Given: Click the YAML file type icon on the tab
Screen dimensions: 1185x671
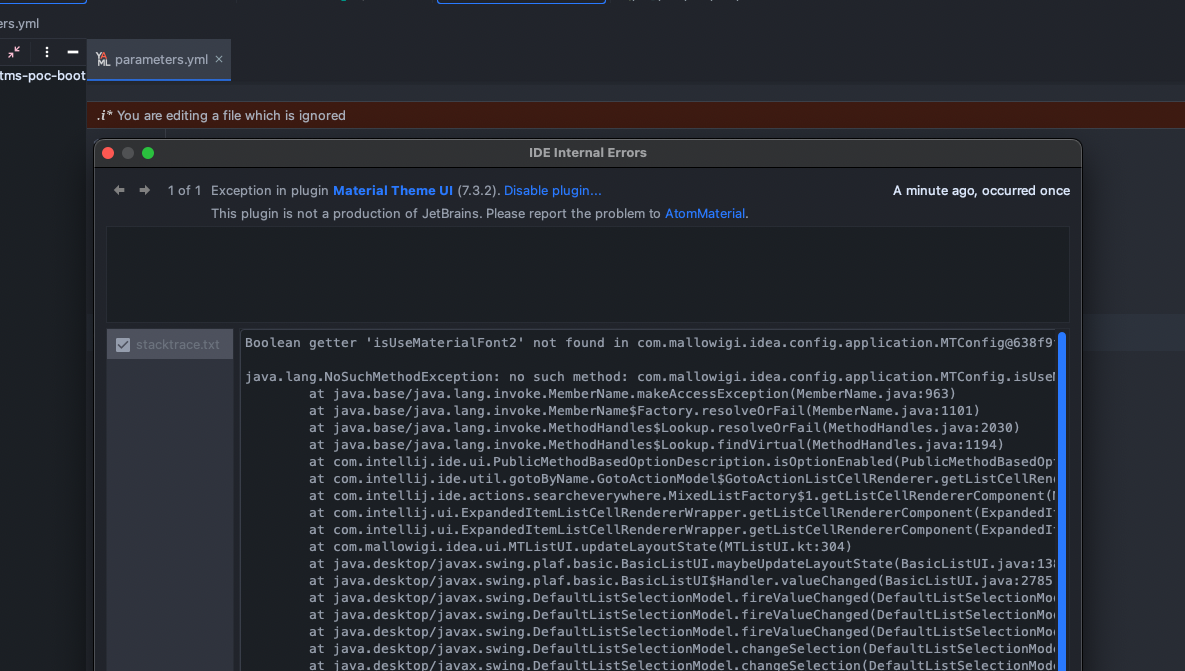Looking at the screenshot, I should coord(104,59).
